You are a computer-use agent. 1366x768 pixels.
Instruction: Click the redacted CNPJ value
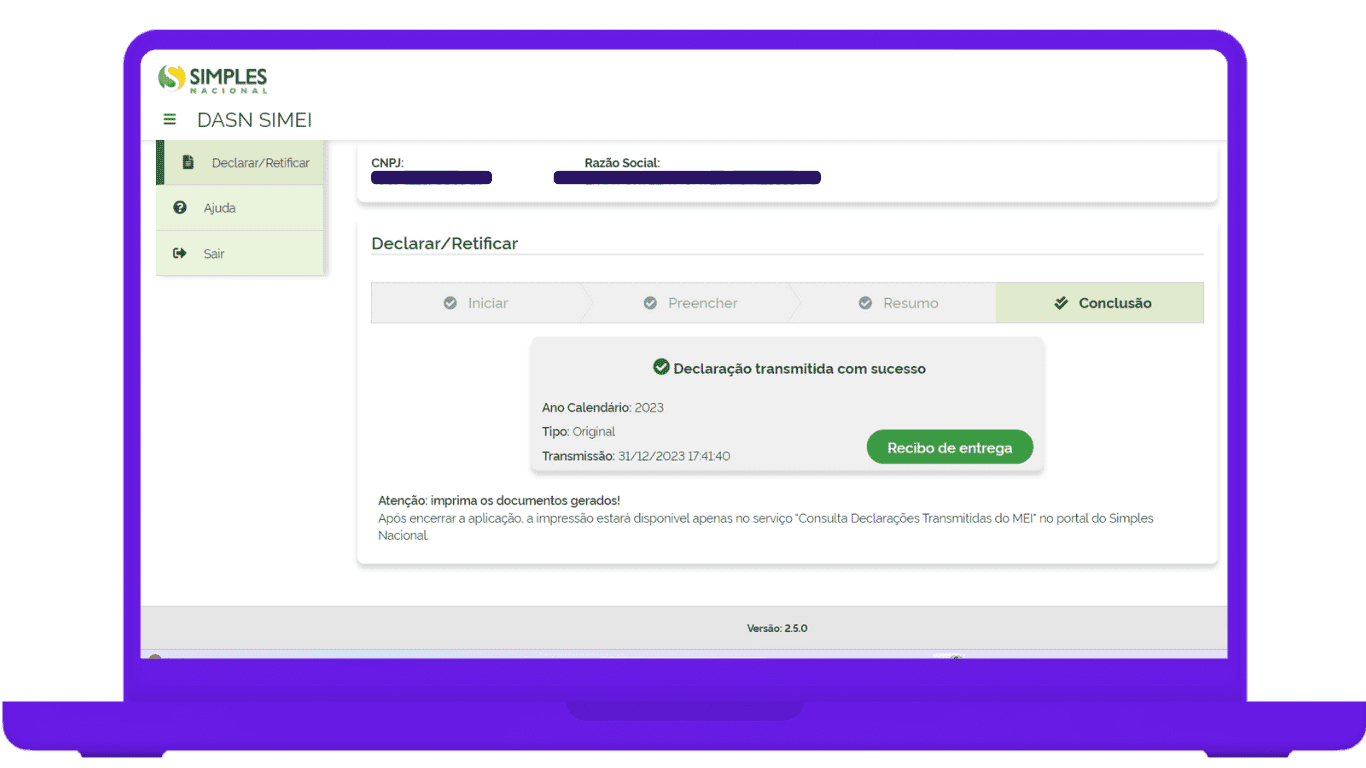(x=431, y=178)
